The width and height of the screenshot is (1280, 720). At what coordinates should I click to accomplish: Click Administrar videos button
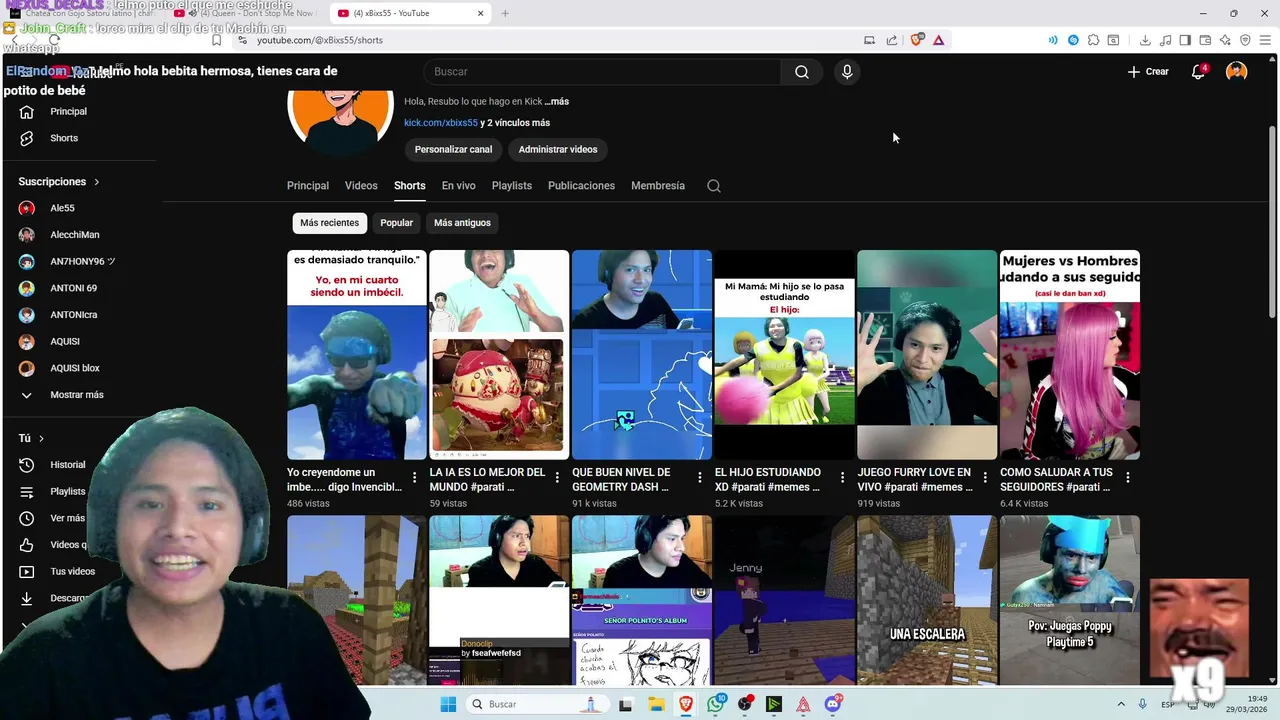click(x=558, y=149)
